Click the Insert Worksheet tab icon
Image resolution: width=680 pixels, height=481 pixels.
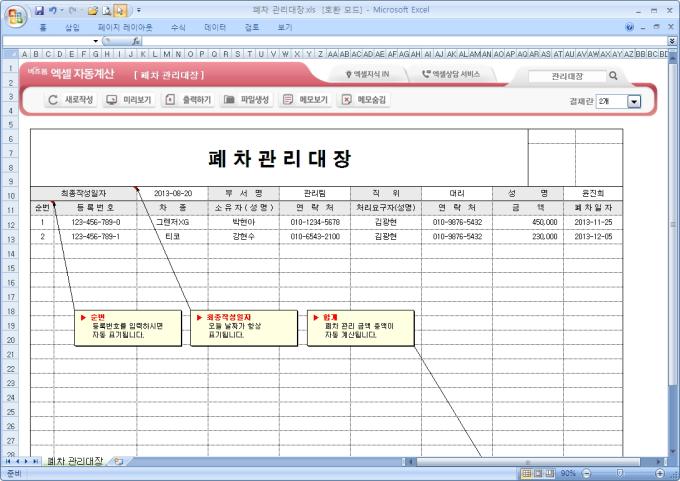point(118,461)
